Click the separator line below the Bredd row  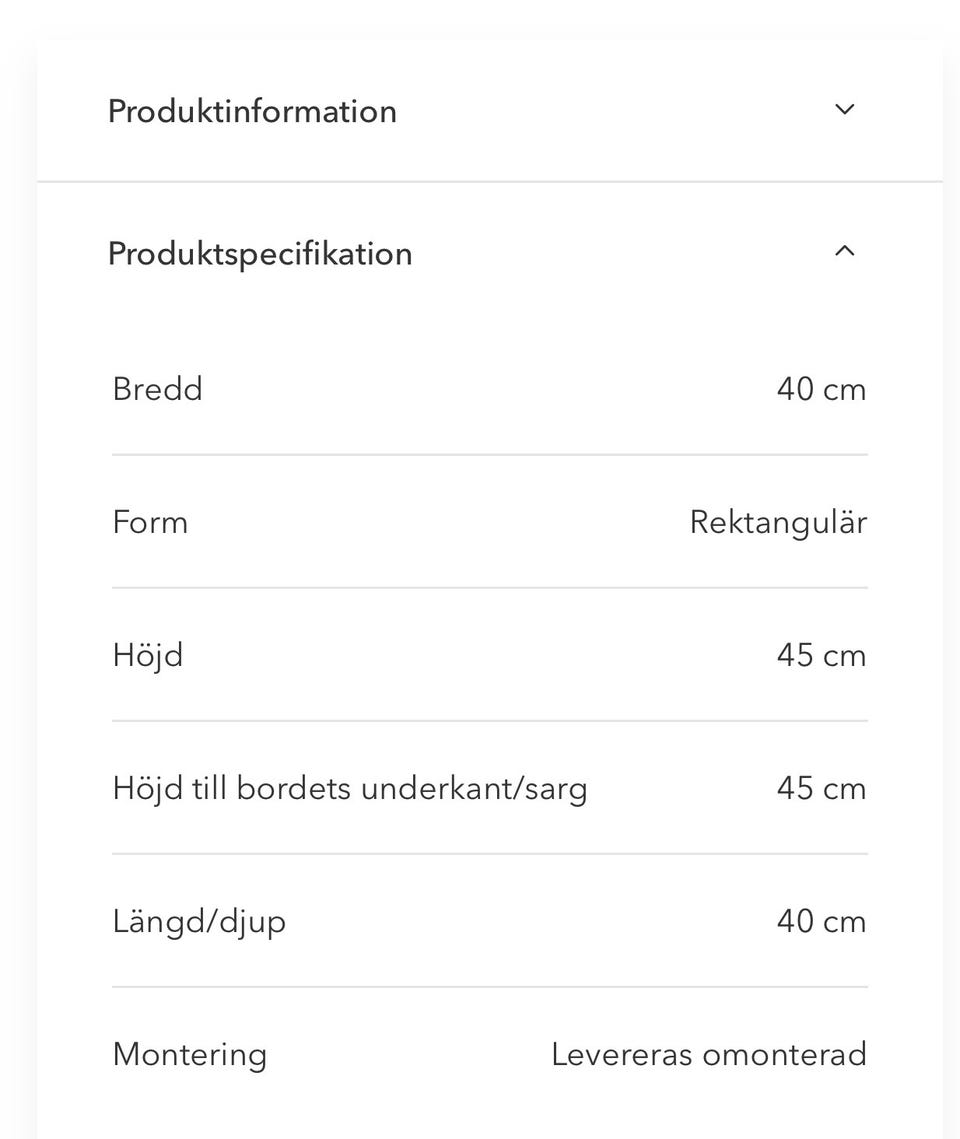point(490,455)
